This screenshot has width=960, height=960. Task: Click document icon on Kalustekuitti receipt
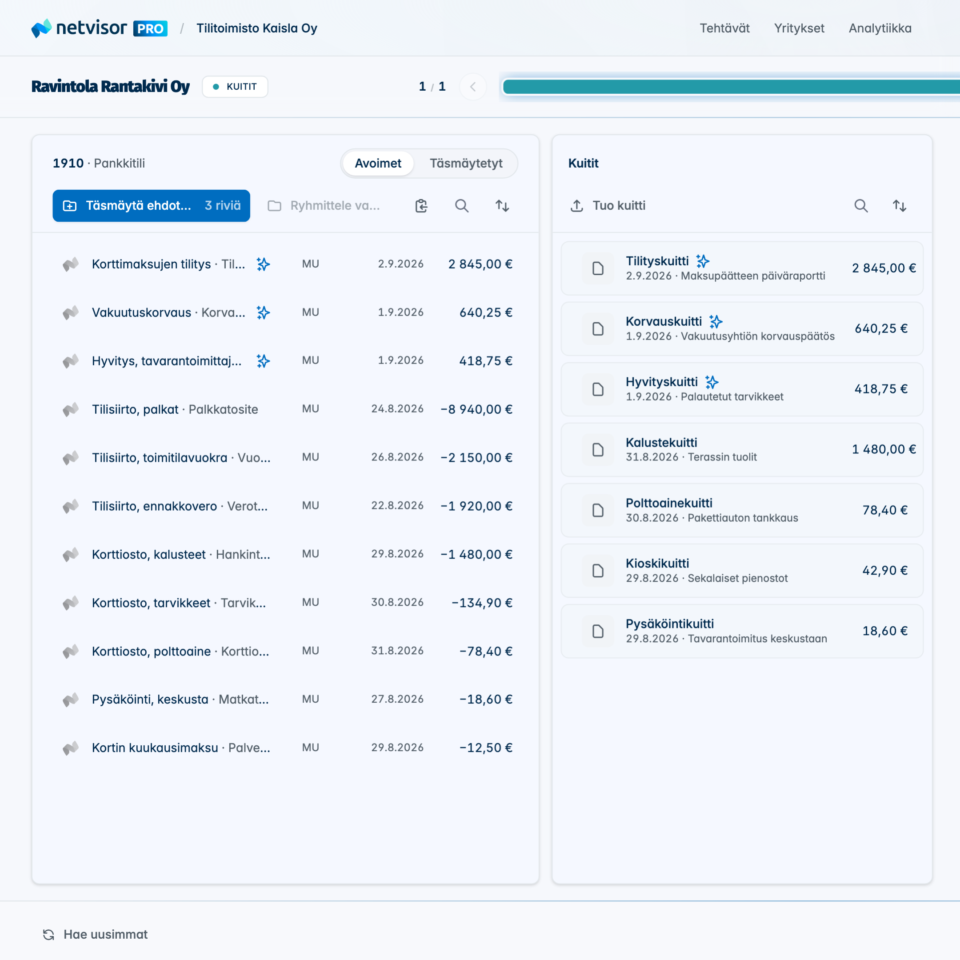click(598, 449)
